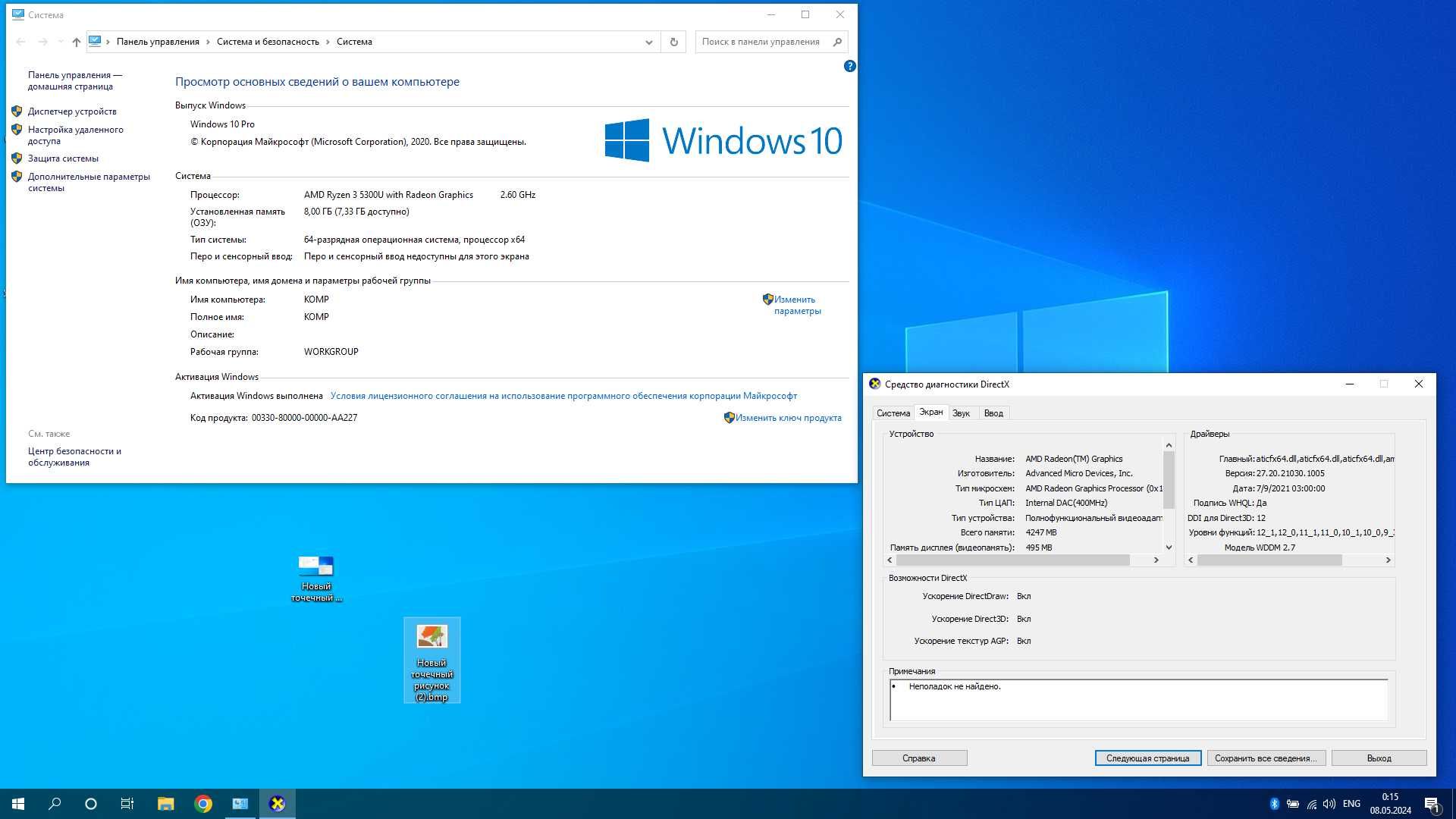Open Дополнительные параметры системы link
The height and width of the screenshot is (819, 1456).
click(89, 182)
